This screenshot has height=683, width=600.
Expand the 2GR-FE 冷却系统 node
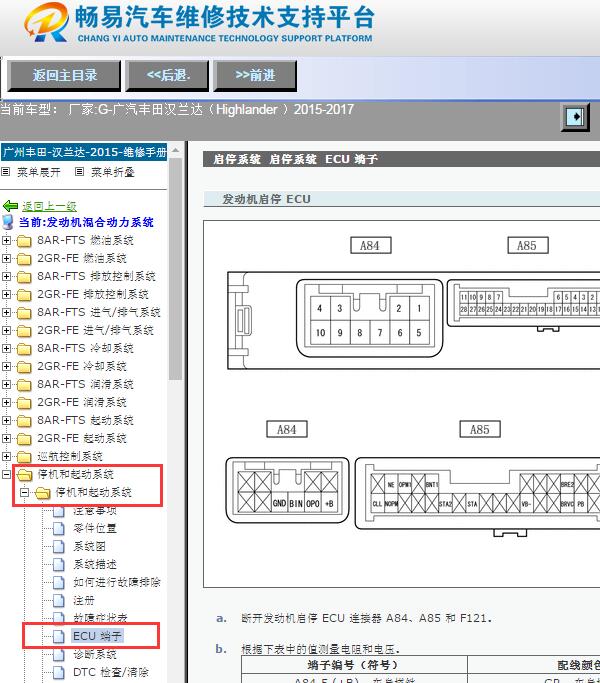coord(6,366)
